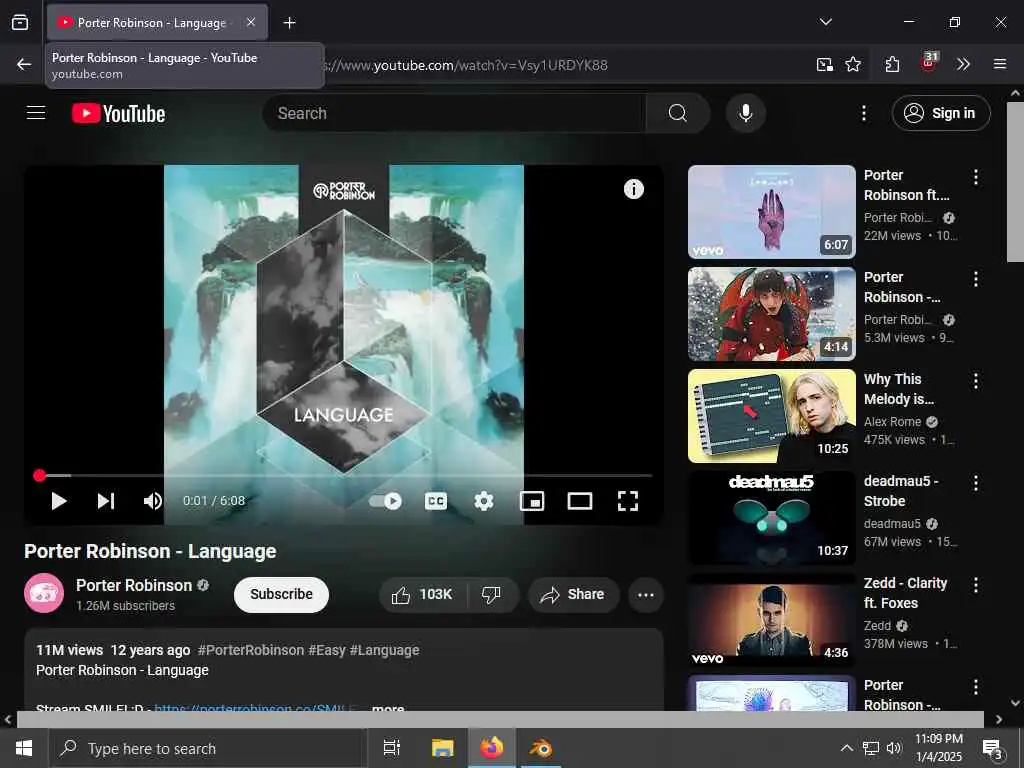Click the video info card icon
The height and width of the screenshot is (768, 1024).
tap(633, 189)
